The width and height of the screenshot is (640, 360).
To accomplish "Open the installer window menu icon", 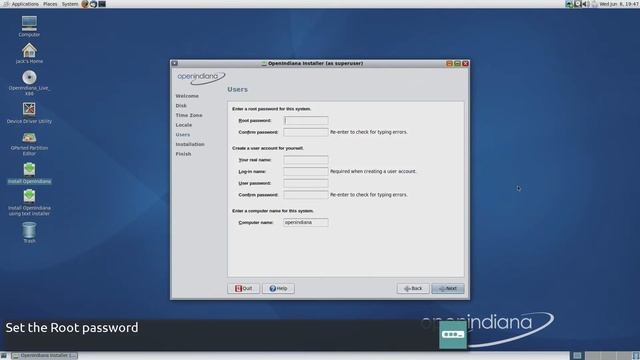I will (175, 63).
